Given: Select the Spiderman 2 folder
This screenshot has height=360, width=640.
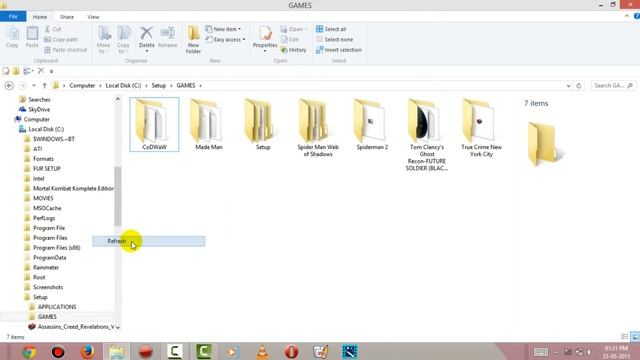Looking at the screenshot, I should click(372, 124).
